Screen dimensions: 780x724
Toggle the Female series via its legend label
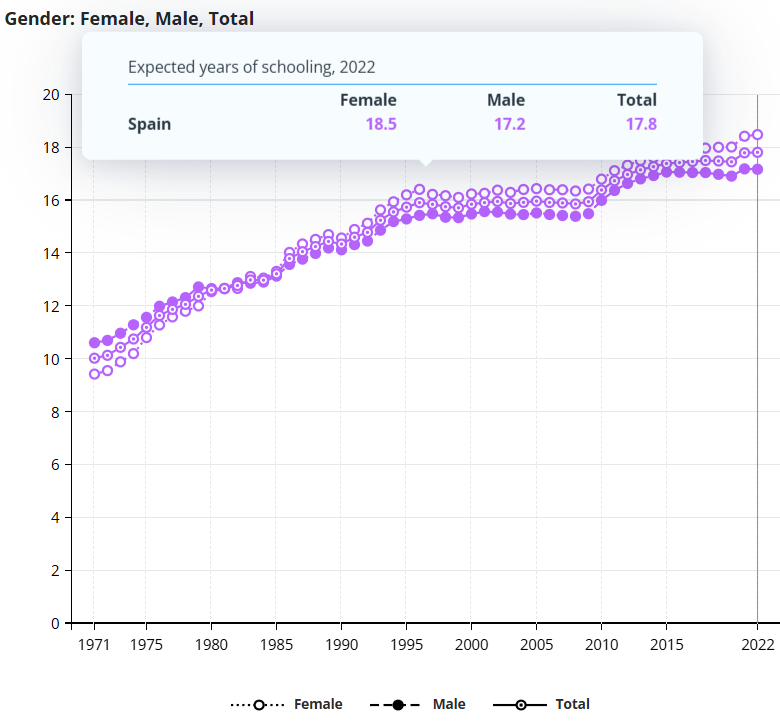tap(317, 704)
